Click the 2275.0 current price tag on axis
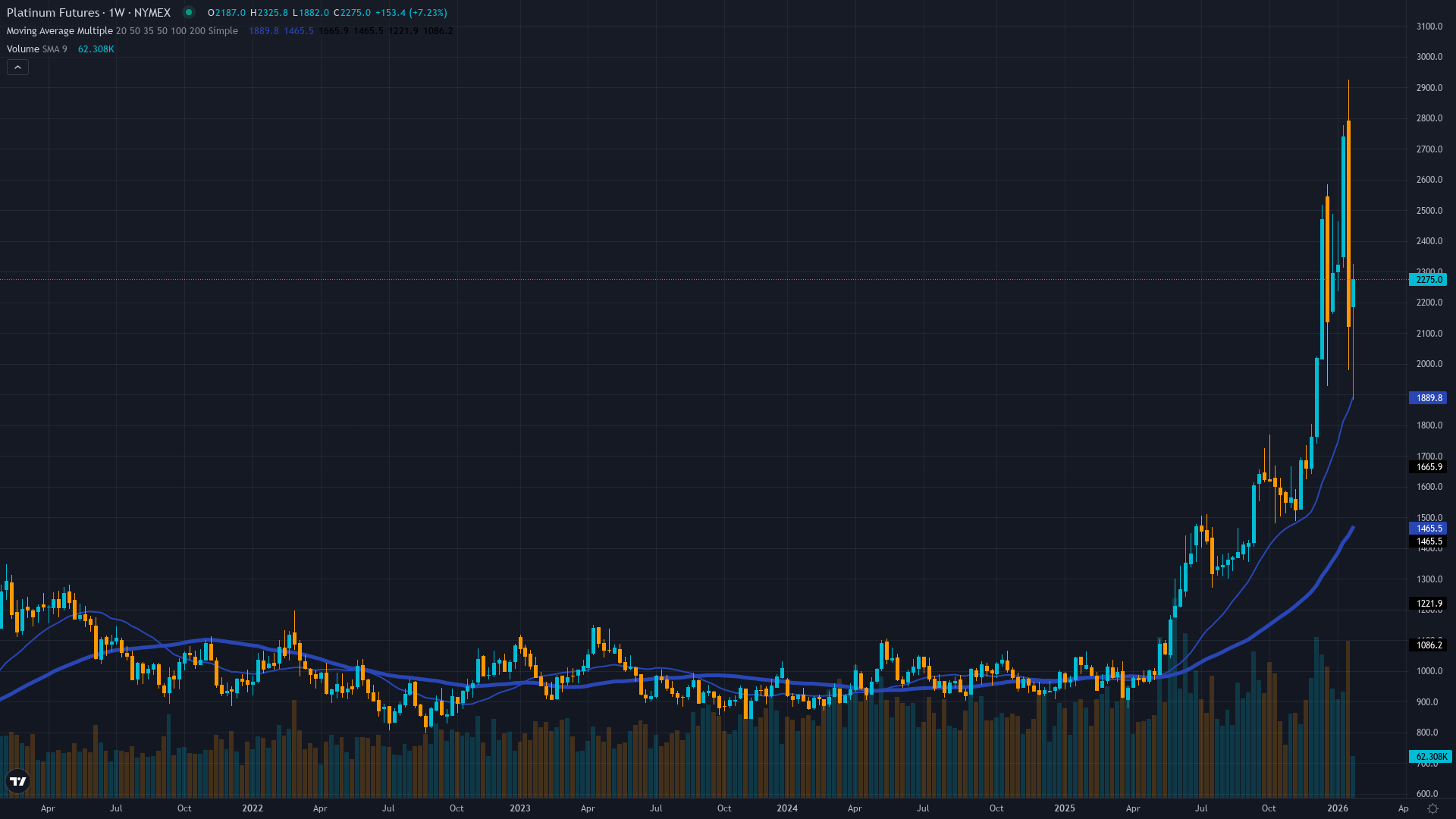 pyautogui.click(x=1428, y=280)
